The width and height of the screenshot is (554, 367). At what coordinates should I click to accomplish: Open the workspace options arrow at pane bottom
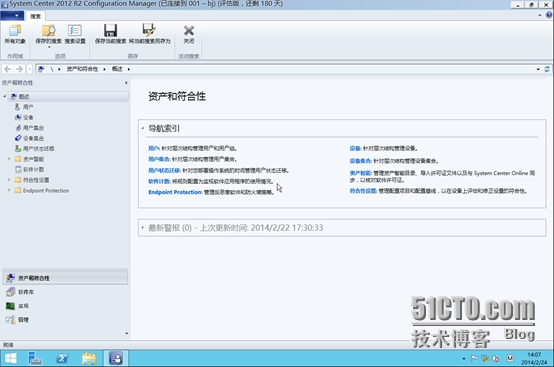point(126,333)
